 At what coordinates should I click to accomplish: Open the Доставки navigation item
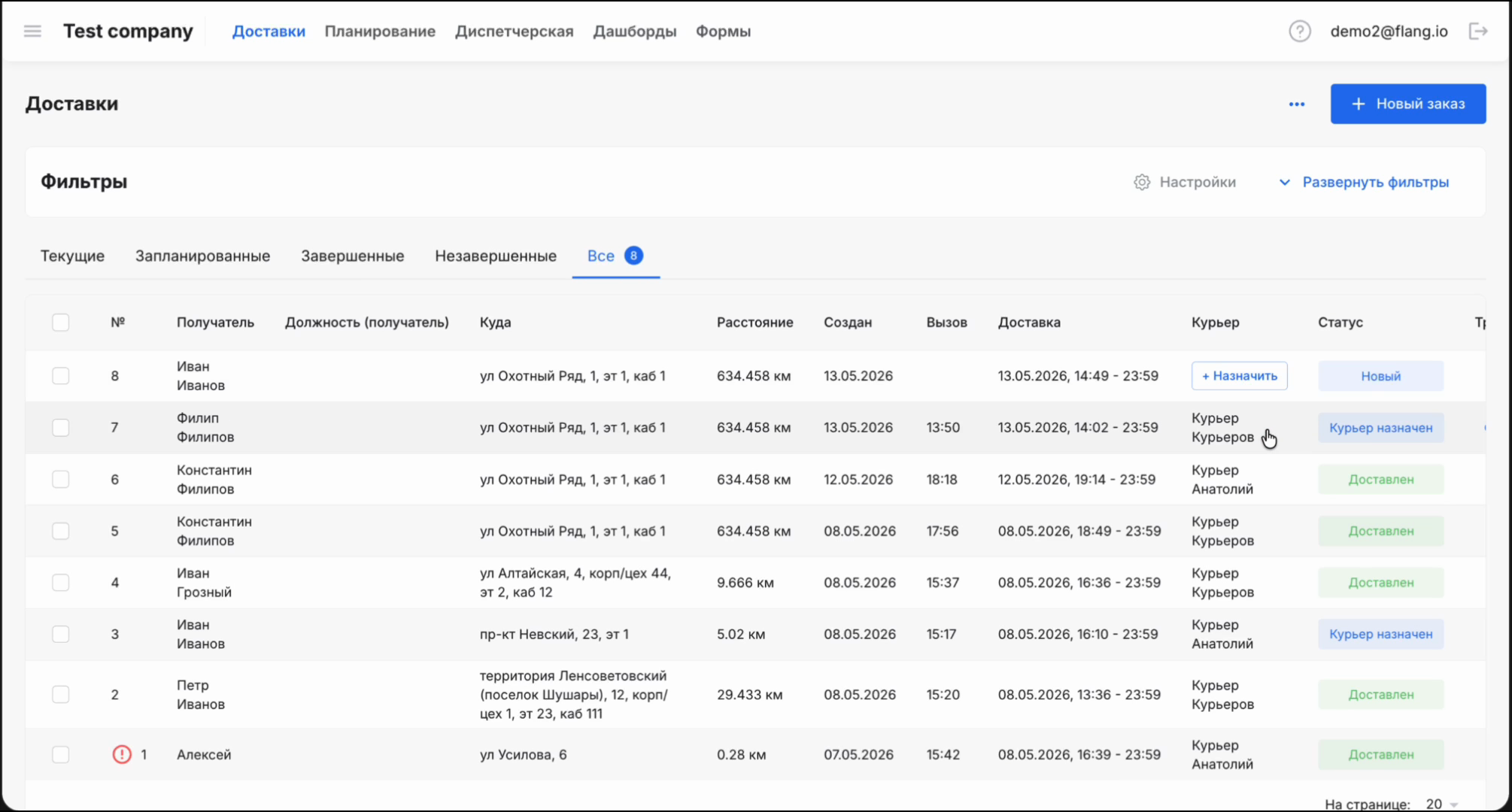(269, 31)
